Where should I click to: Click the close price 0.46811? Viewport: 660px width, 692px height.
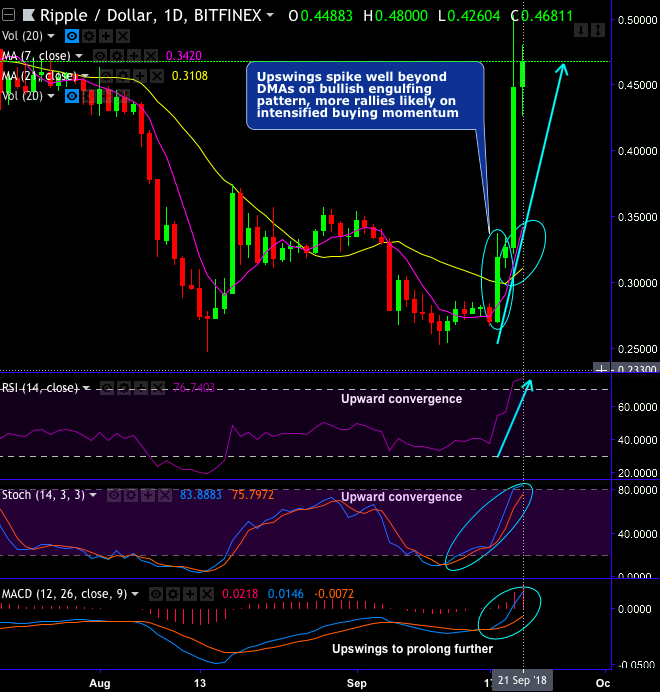(x=547, y=16)
